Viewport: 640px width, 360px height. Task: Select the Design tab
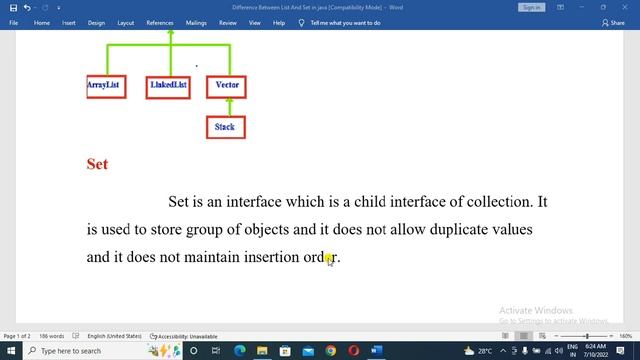pos(96,23)
